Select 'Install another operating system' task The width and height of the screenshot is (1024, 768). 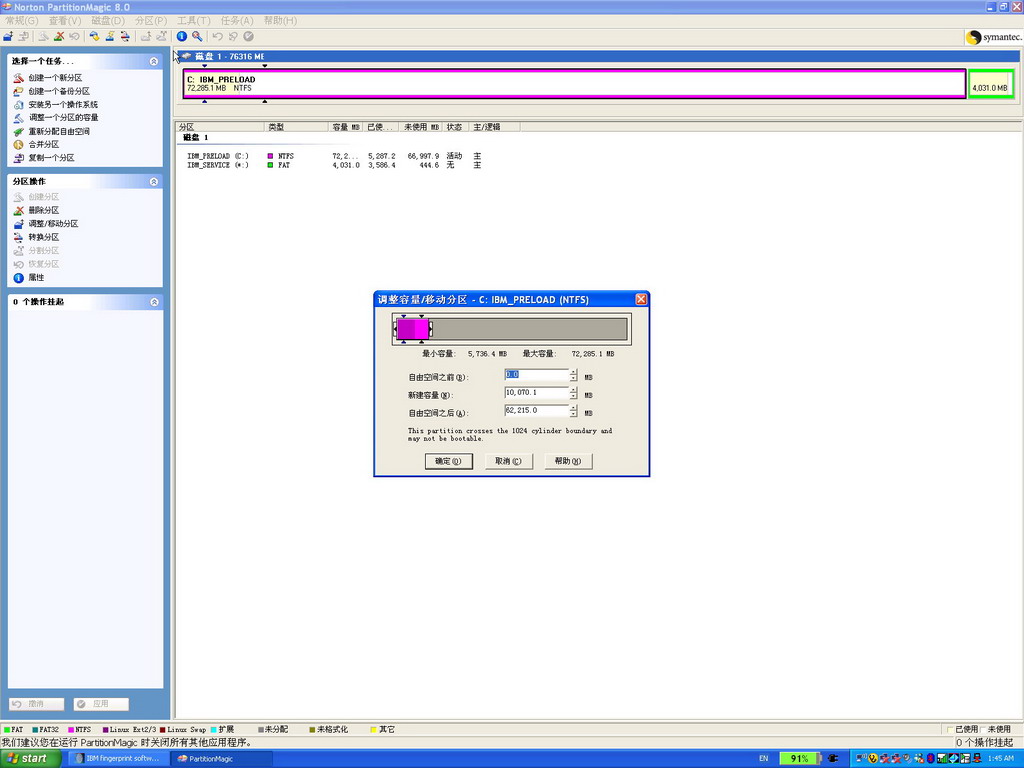pyautogui.click(x=62, y=104)
